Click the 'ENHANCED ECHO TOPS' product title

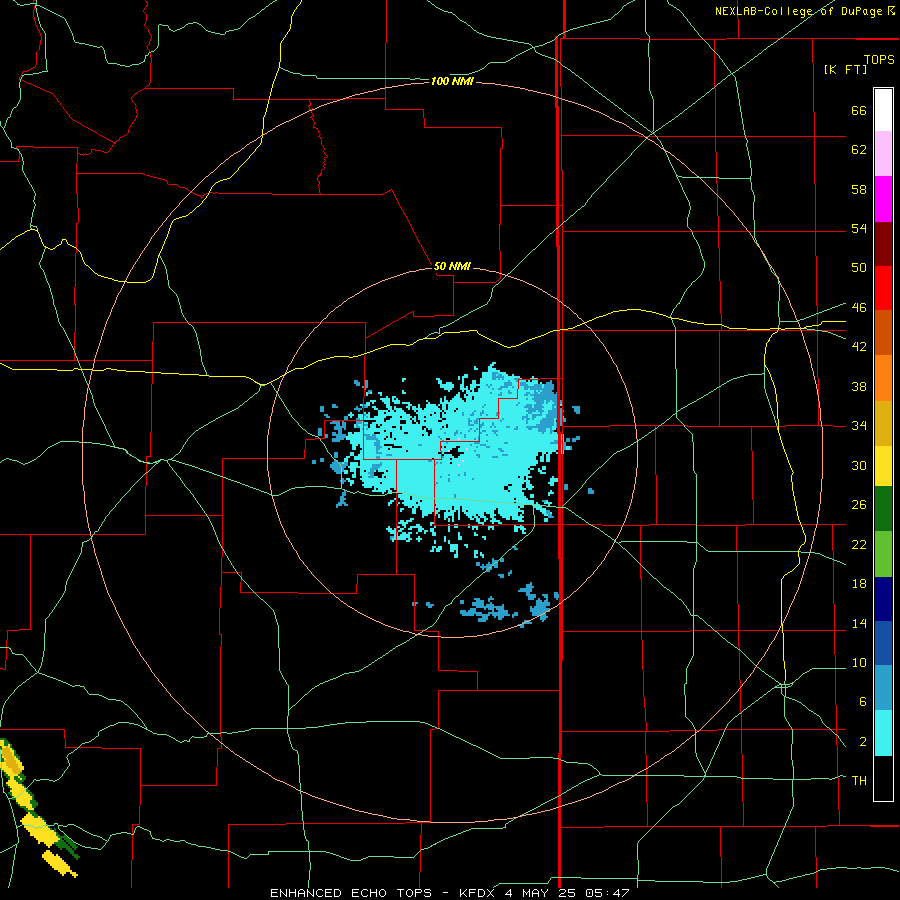pyautogui.click(x=350, y=893)
